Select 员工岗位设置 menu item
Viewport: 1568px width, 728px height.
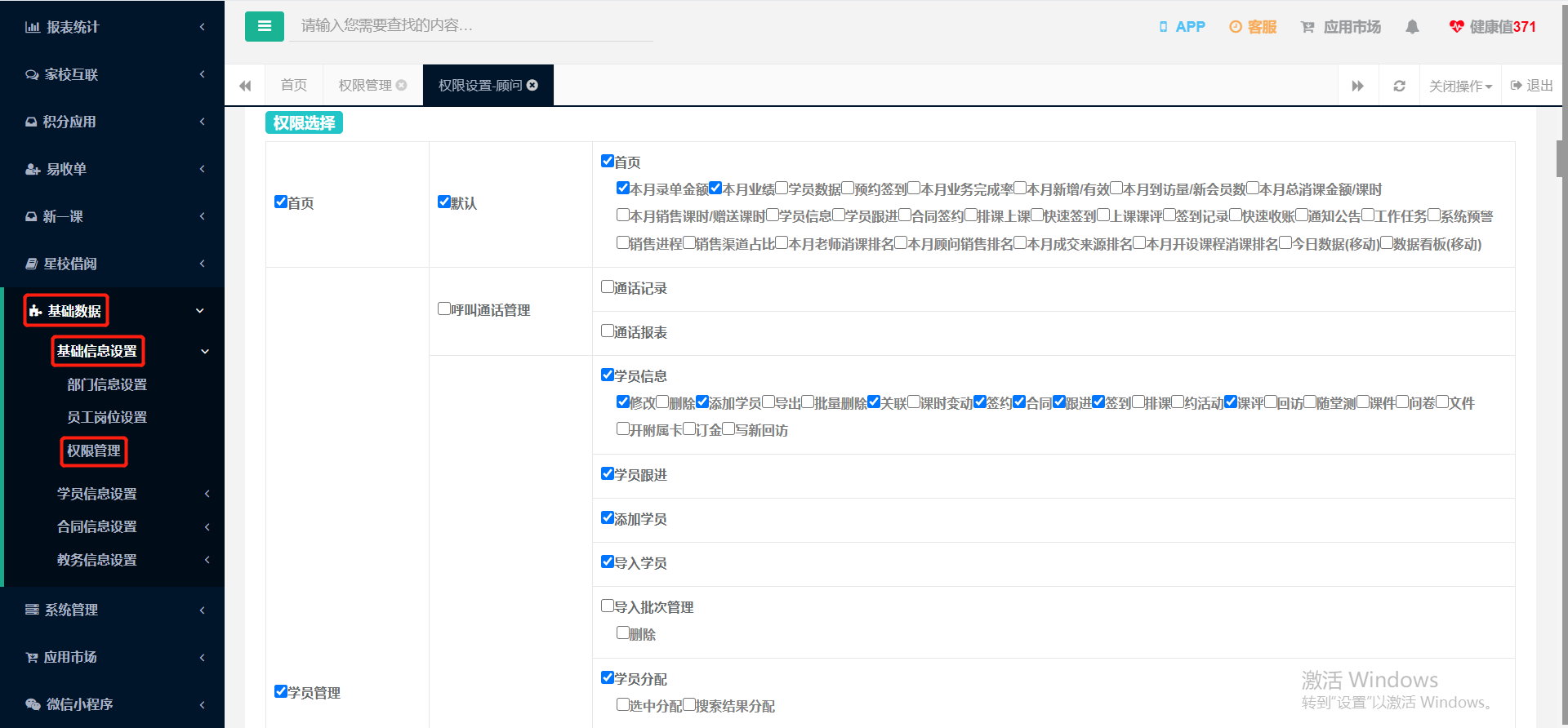point(107,417)
